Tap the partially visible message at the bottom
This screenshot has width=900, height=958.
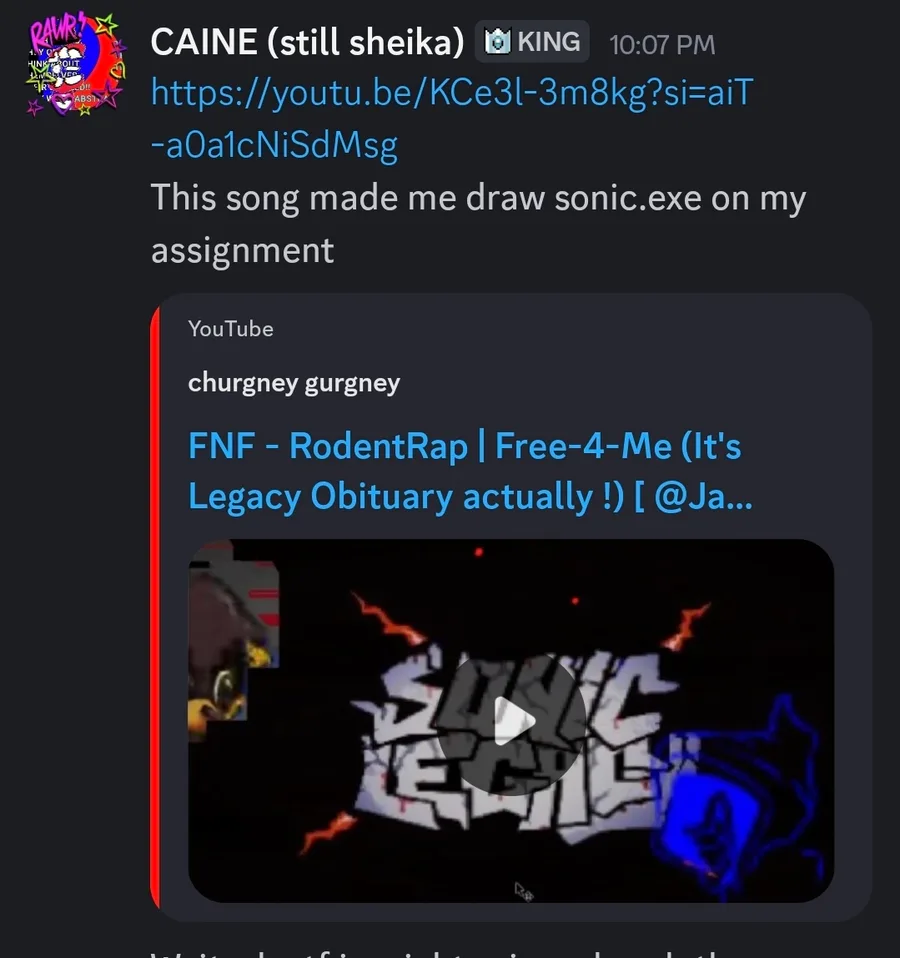[450, 948]
